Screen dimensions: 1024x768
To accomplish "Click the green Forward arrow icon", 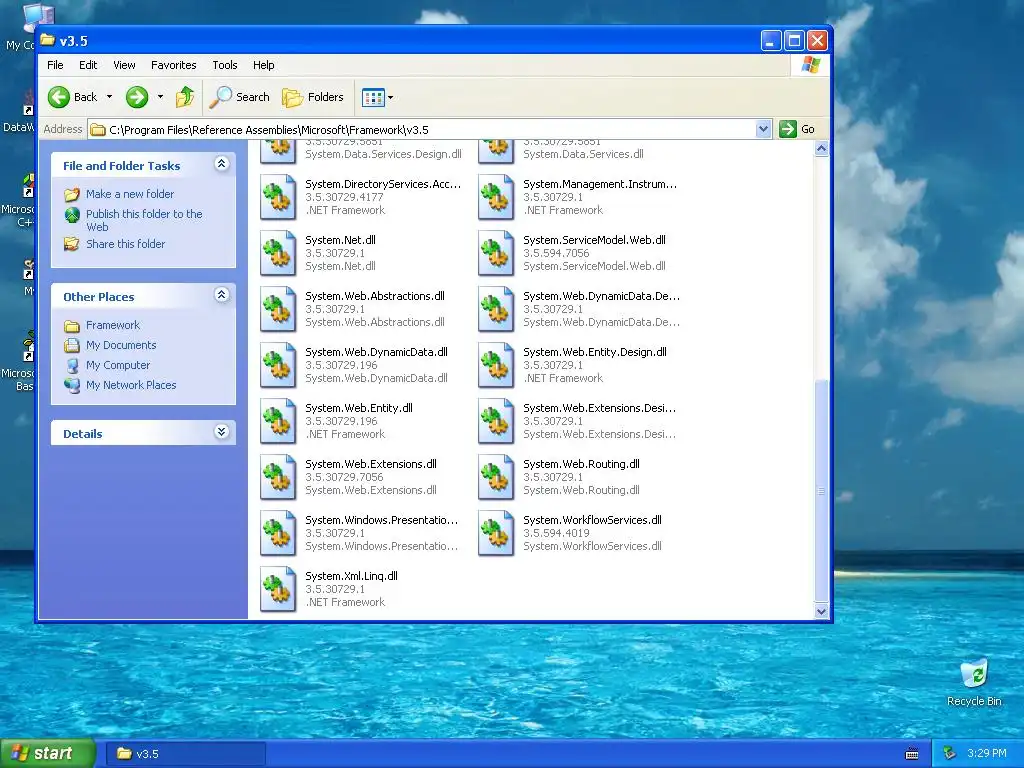I will (x=136, y=97).
